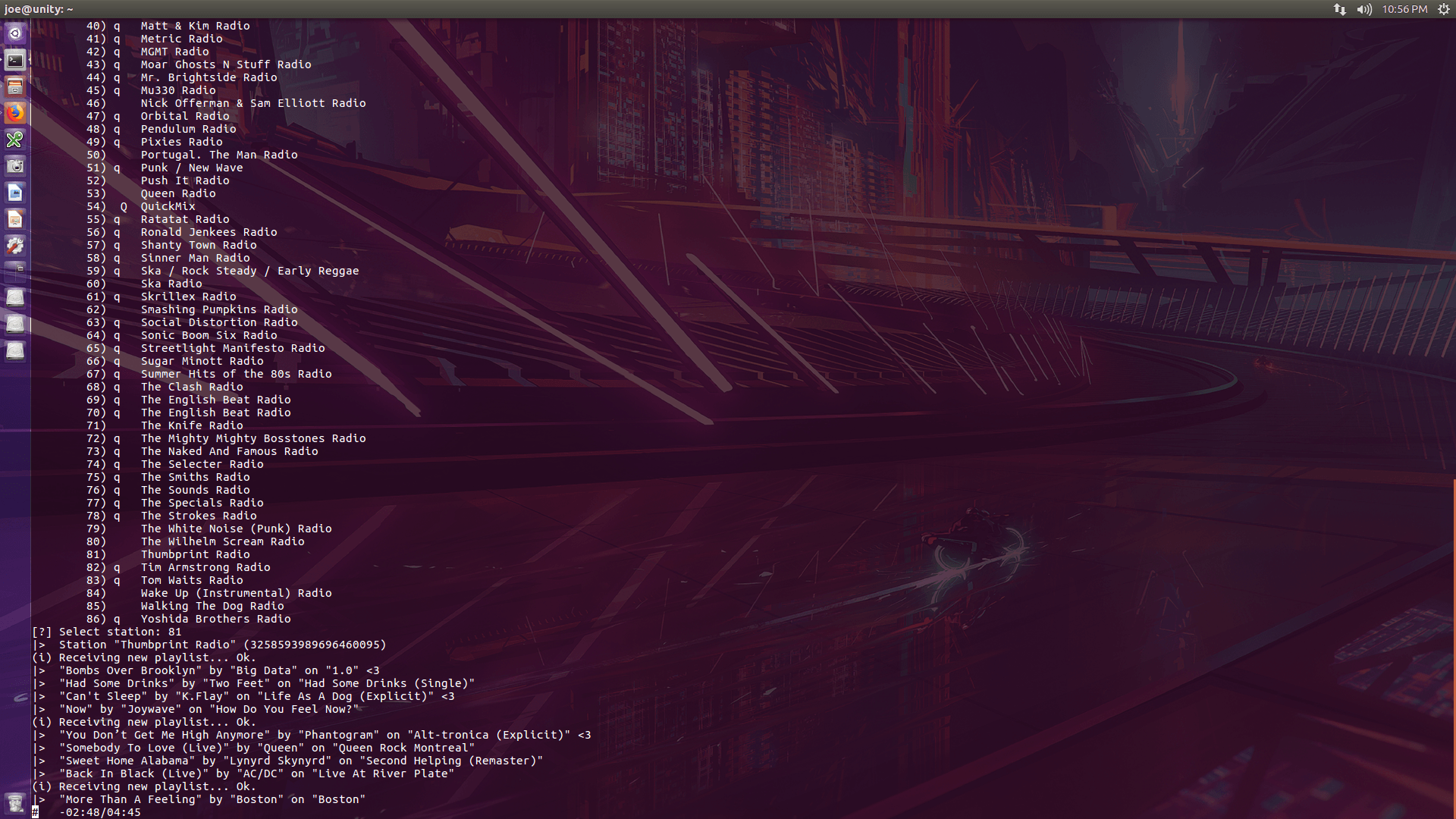Screen dimensions: 1456x819
Task: Click "You Don't Get Me High Anymore" line
Action: click(x=312, y=735)
